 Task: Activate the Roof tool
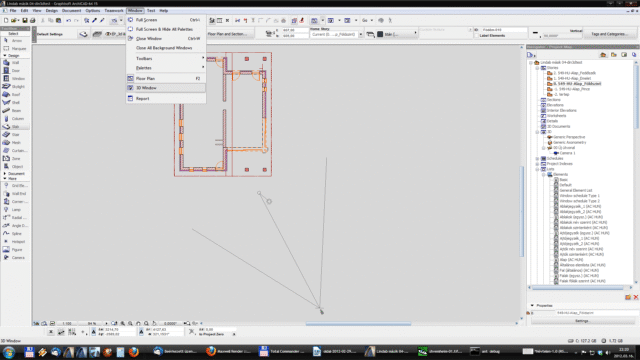(16, 95)
